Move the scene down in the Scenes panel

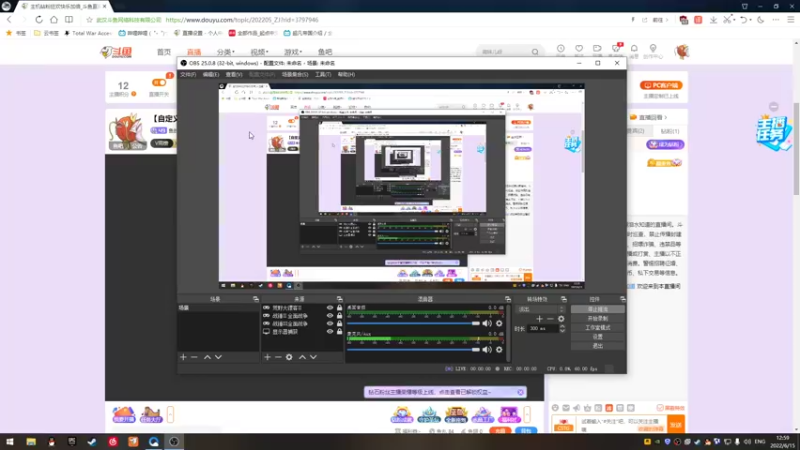point(218,357)
